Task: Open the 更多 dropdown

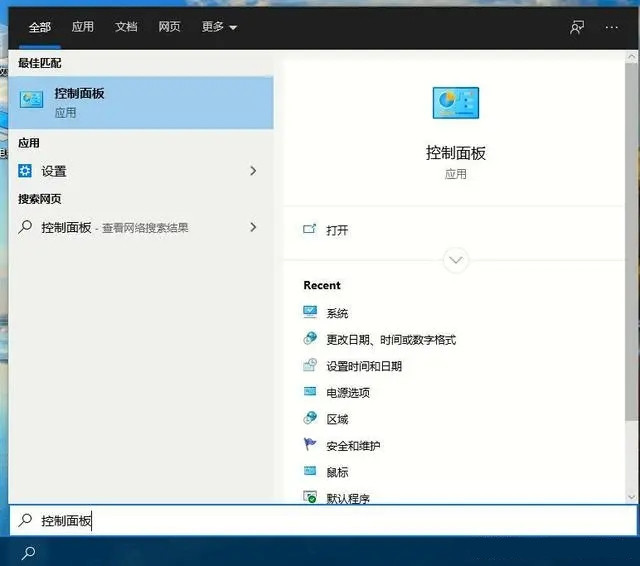Action: click(x=219, y=27)
